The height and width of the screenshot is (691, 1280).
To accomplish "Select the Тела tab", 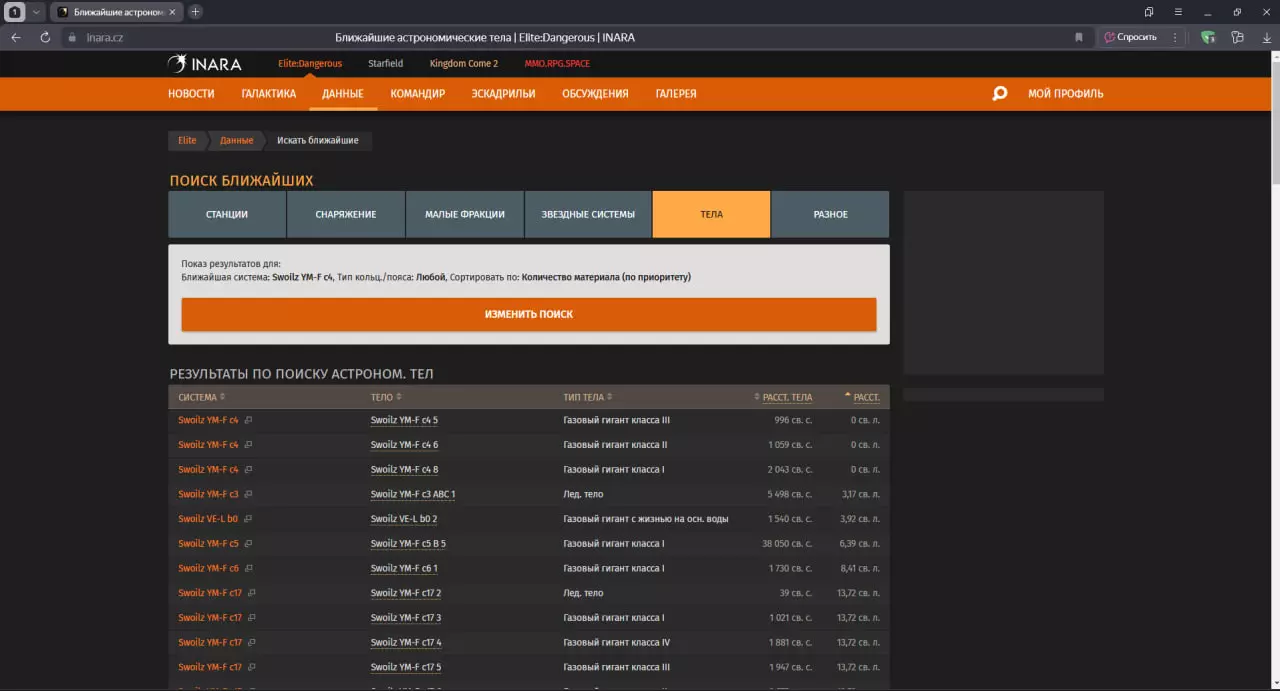I will (x=711, y=214).
